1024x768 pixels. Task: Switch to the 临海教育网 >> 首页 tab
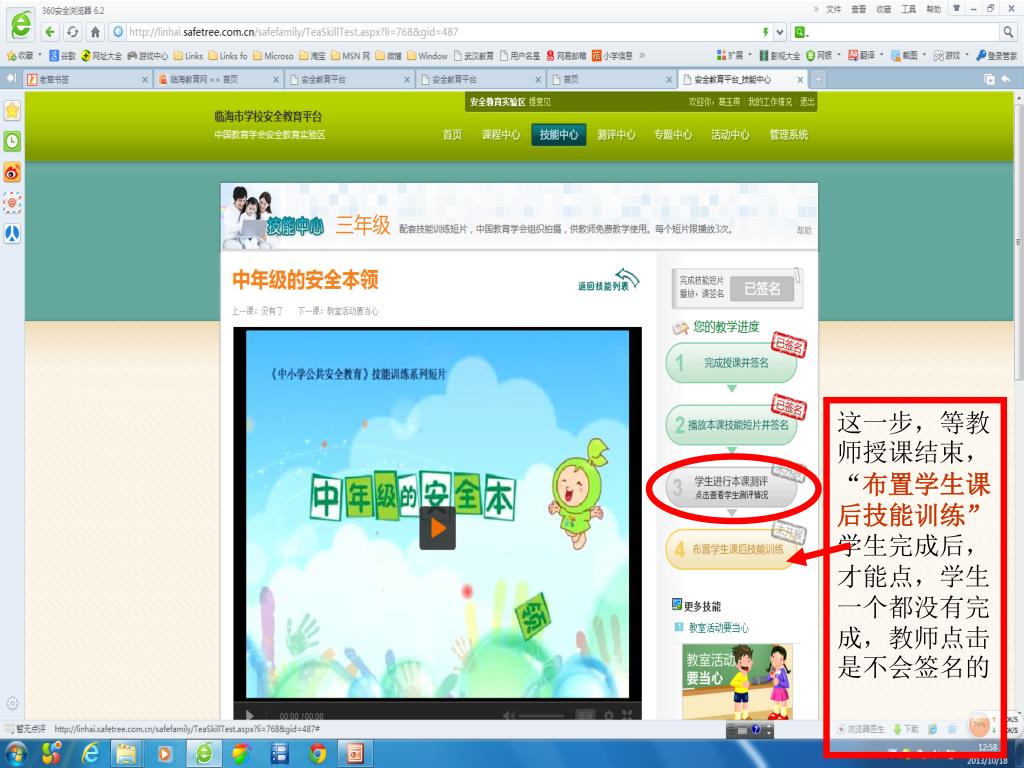click(219, 79)
